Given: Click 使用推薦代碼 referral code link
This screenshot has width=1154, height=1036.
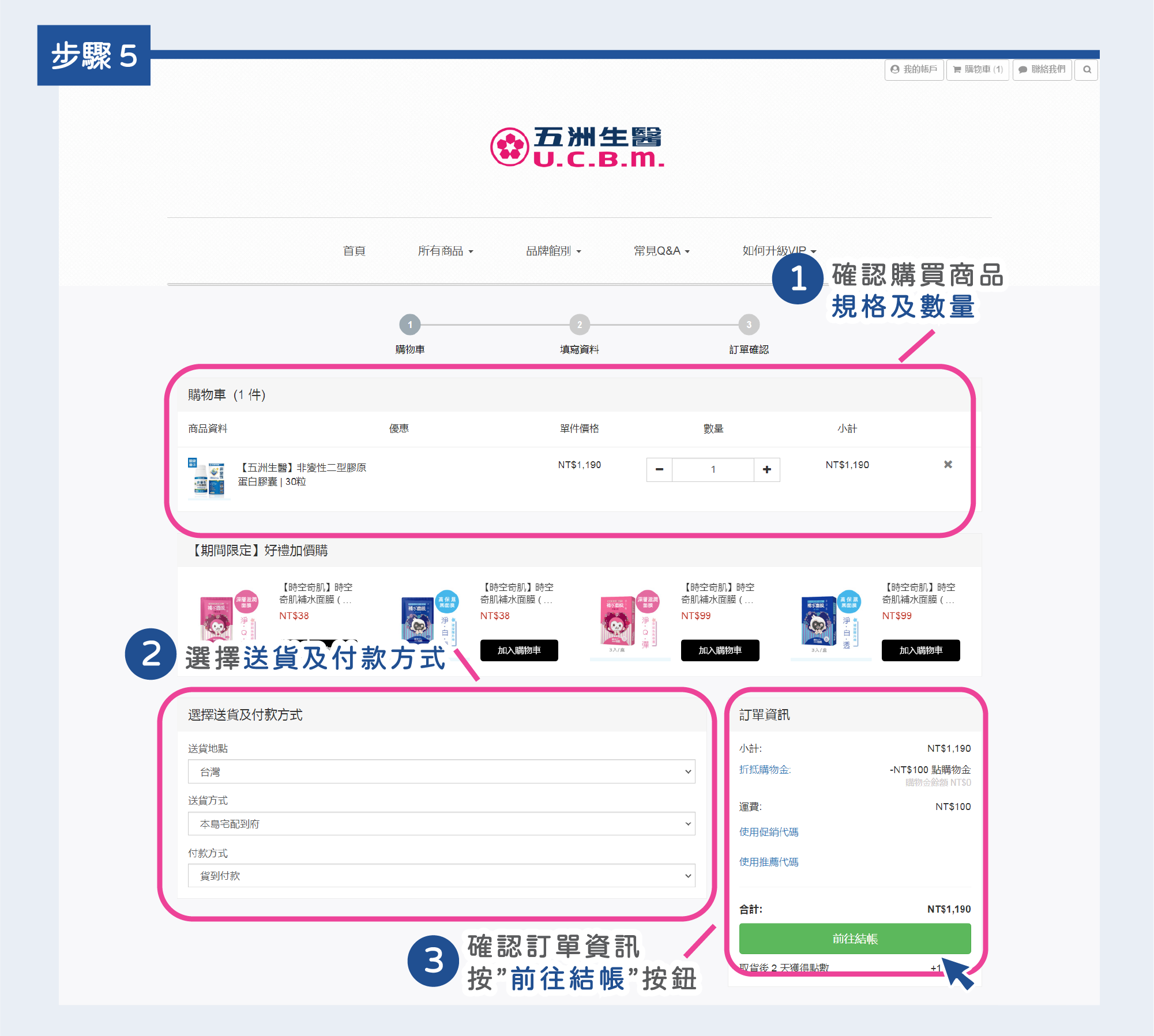Looking at the screenshot, I should click(x=769, y=862).
